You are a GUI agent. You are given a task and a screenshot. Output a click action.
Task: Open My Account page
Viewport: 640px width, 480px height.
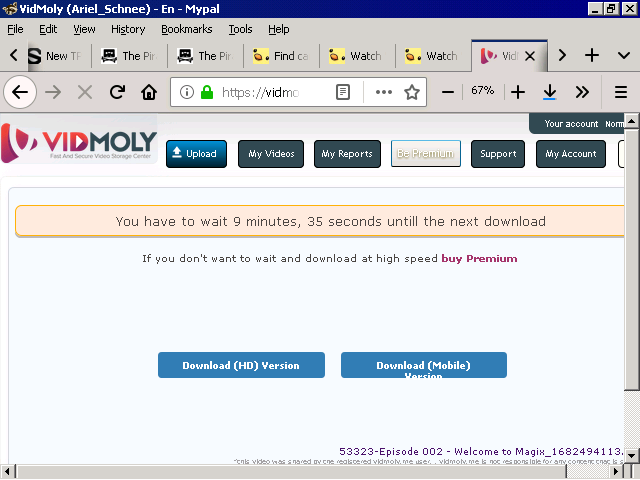coord(571,154)
